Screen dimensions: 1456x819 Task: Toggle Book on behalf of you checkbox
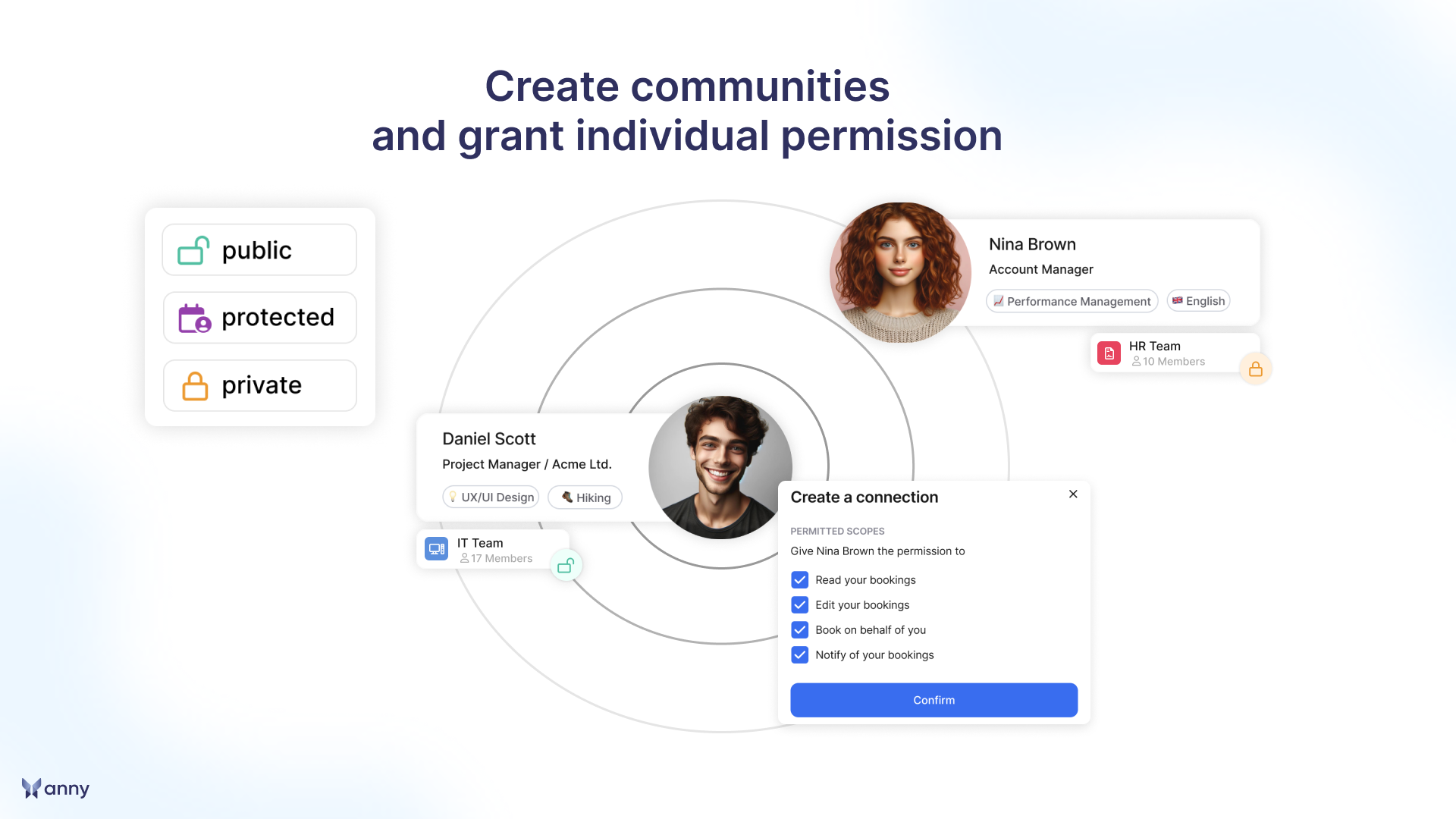(x=799, y=630)
